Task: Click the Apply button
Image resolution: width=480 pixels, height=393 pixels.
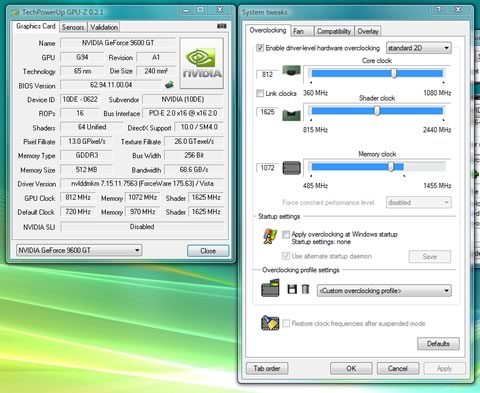Action: click(444, 368)
